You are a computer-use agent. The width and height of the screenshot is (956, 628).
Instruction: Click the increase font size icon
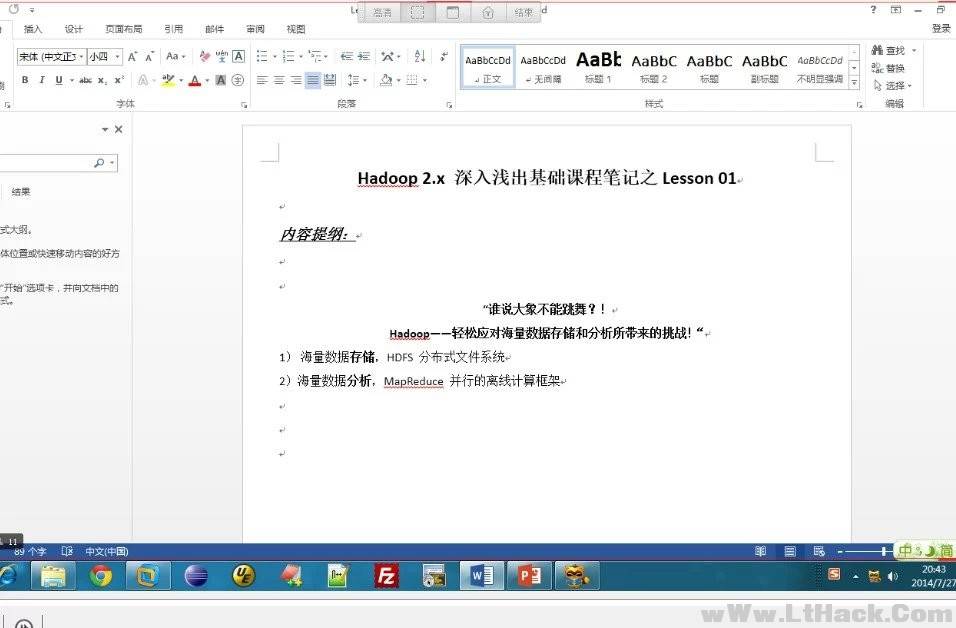pos(132,57)
